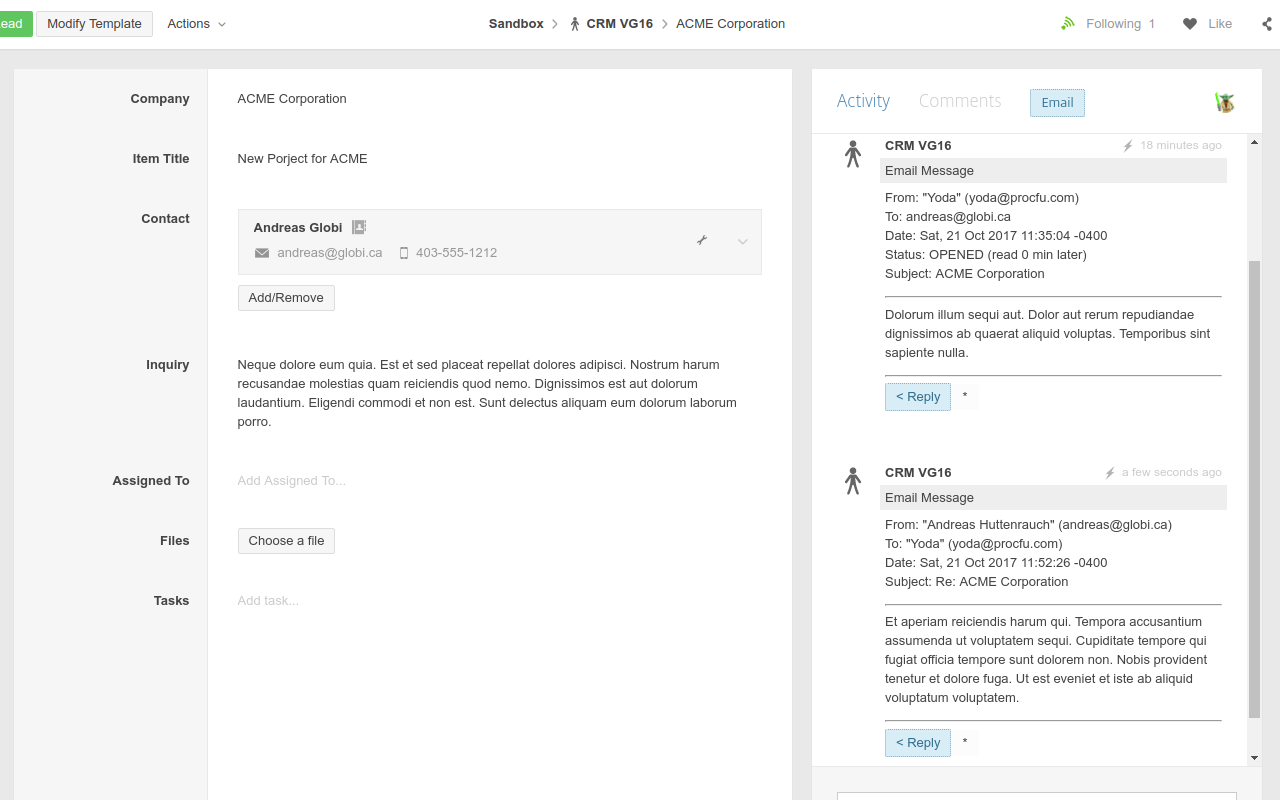This screenshot has height=800, width=1280.
Task: Click the wrench icon on Andreas Globi's card
Action: pos(702,241)
